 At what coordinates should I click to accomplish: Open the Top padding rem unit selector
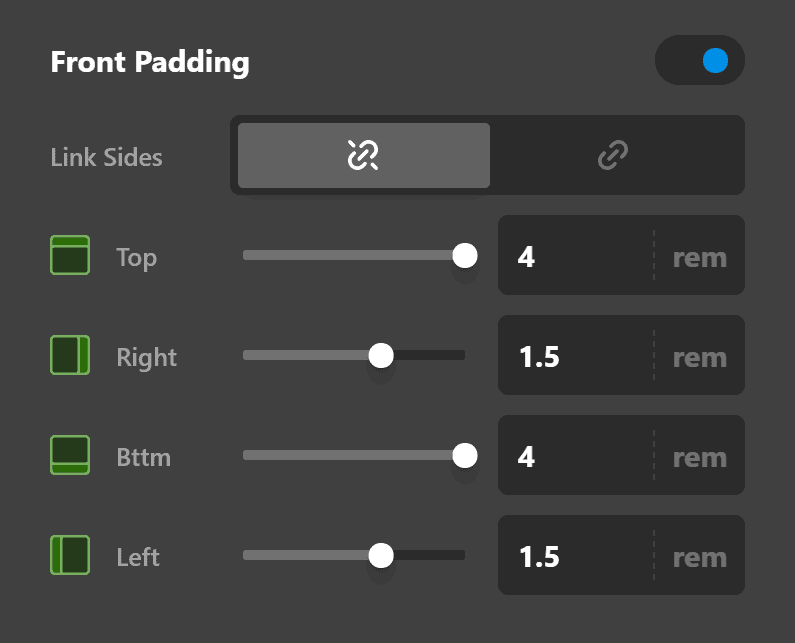point(699,257)
